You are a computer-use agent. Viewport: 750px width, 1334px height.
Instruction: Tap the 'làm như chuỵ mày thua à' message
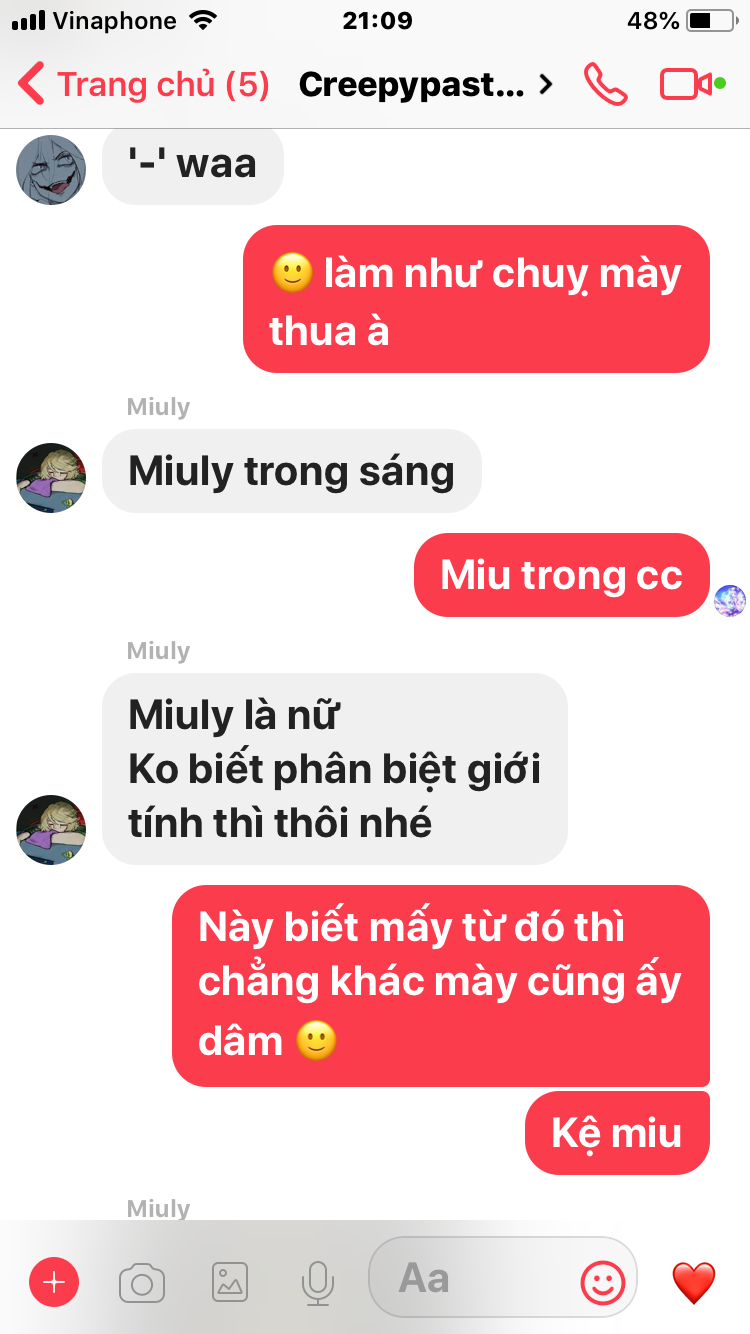tap(476, 299)
